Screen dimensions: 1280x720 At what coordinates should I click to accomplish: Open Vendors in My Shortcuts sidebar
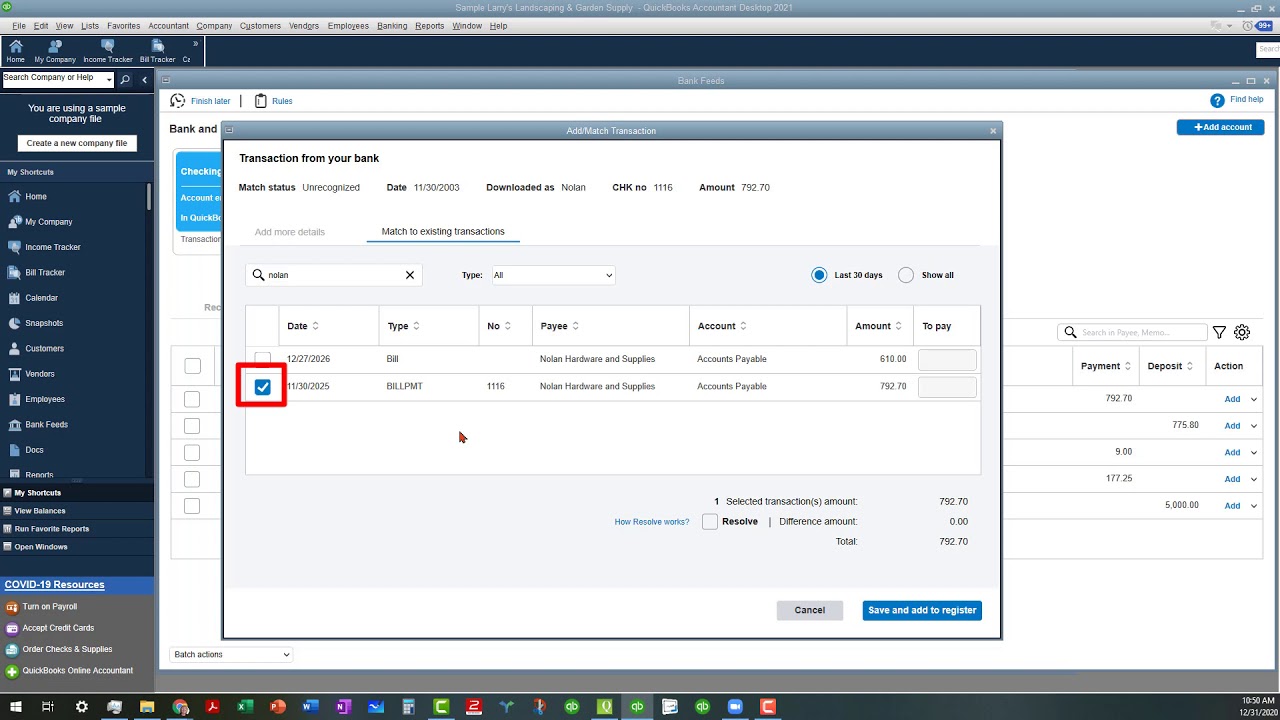click(40, 374)
